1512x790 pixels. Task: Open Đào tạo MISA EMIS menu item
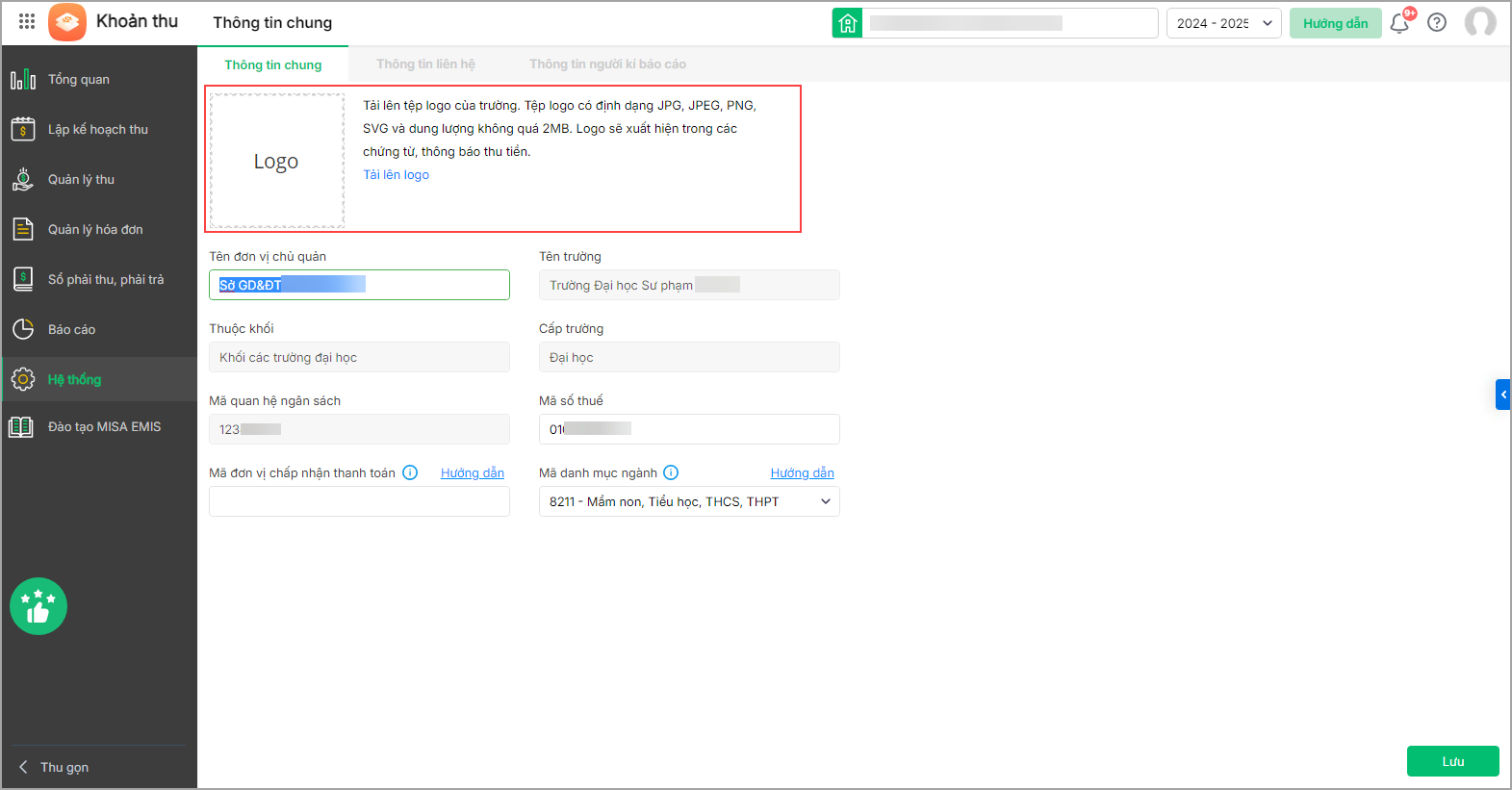(x=99, y=426)
